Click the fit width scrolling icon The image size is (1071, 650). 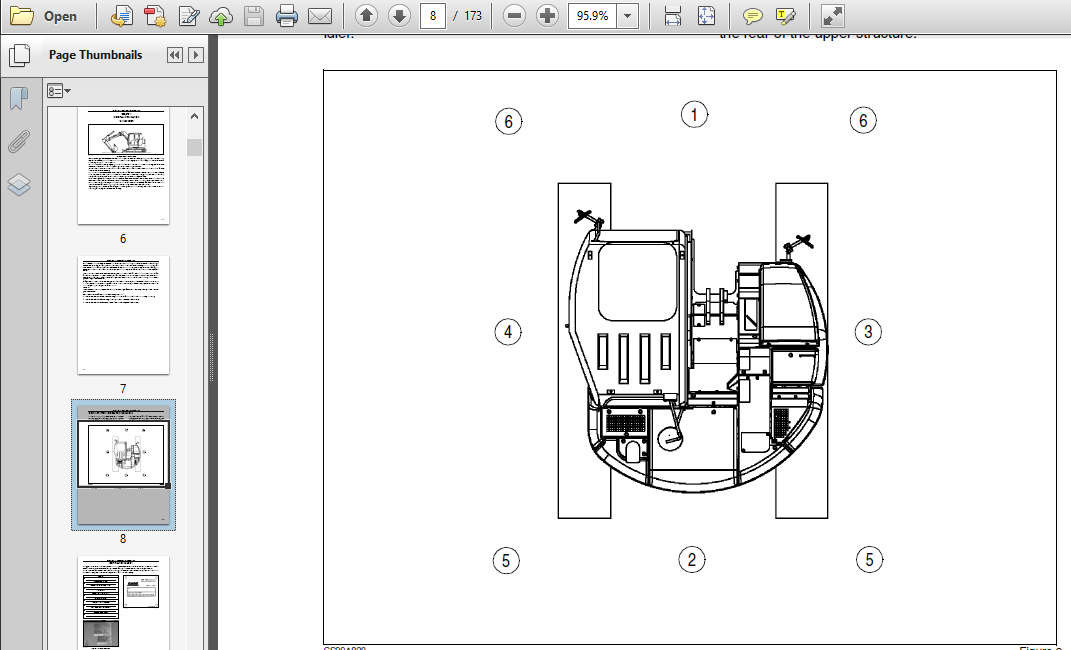(673, 16)
